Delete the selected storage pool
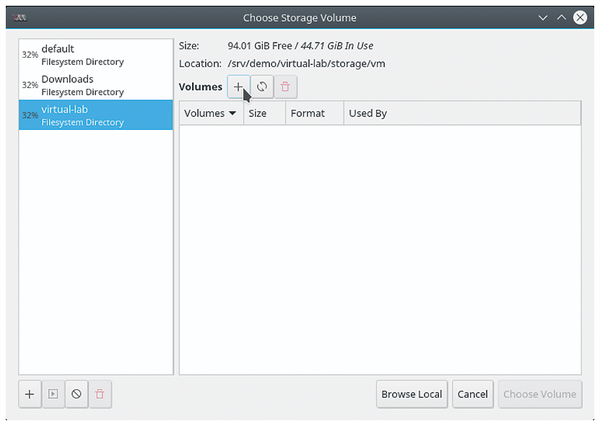The width and height of the screenshot is (600, 426). [99, 394]
